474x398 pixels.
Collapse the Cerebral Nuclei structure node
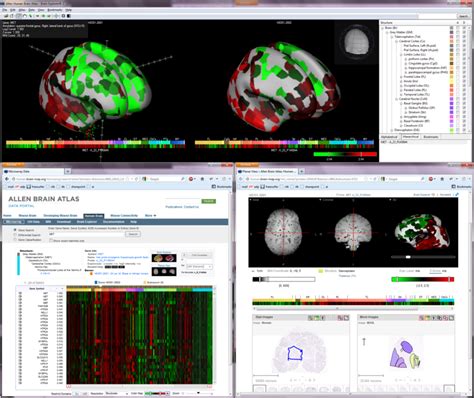click(397, 99)
